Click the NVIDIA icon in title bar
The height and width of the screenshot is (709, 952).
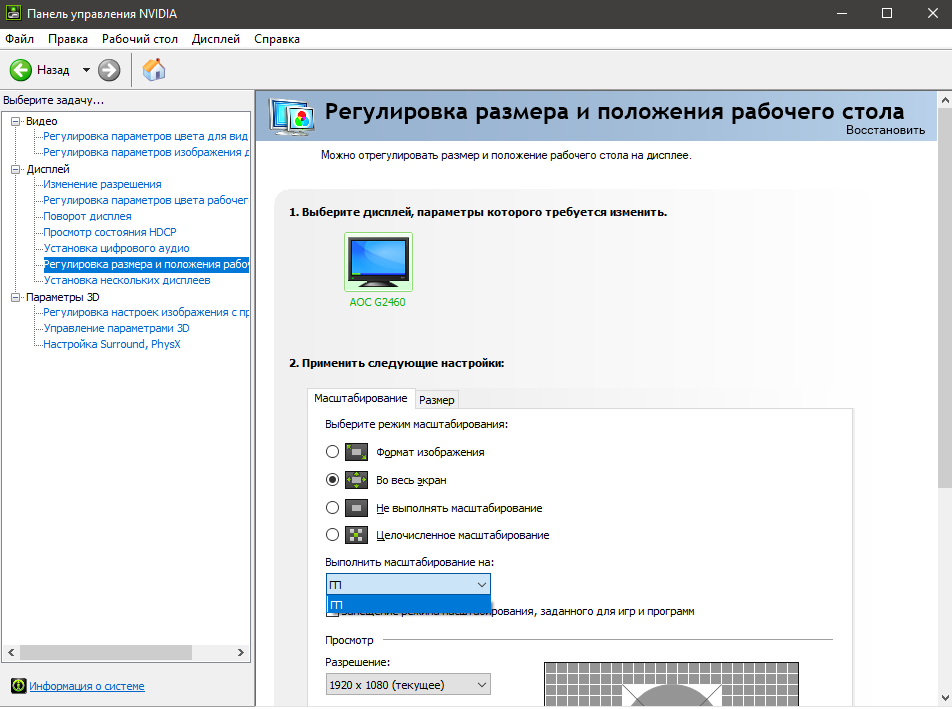click(x=13, y=13)
